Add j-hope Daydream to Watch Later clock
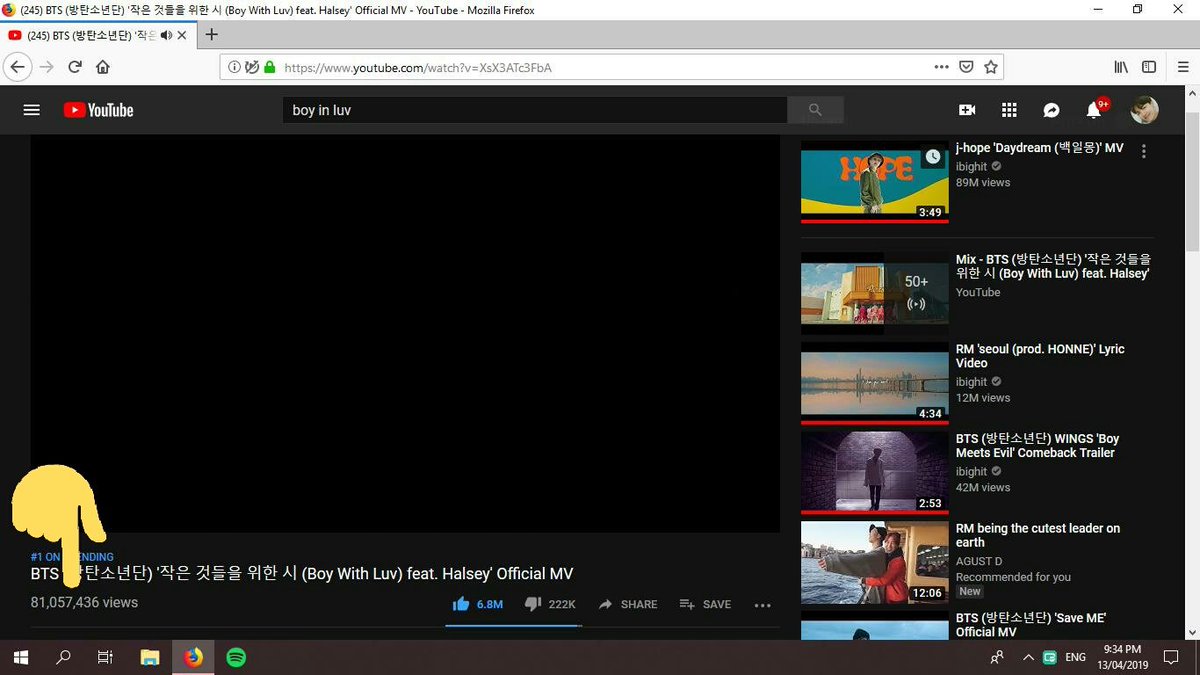Image resolution: width=1200 pixels, height=675 pixels. [933, 157]
